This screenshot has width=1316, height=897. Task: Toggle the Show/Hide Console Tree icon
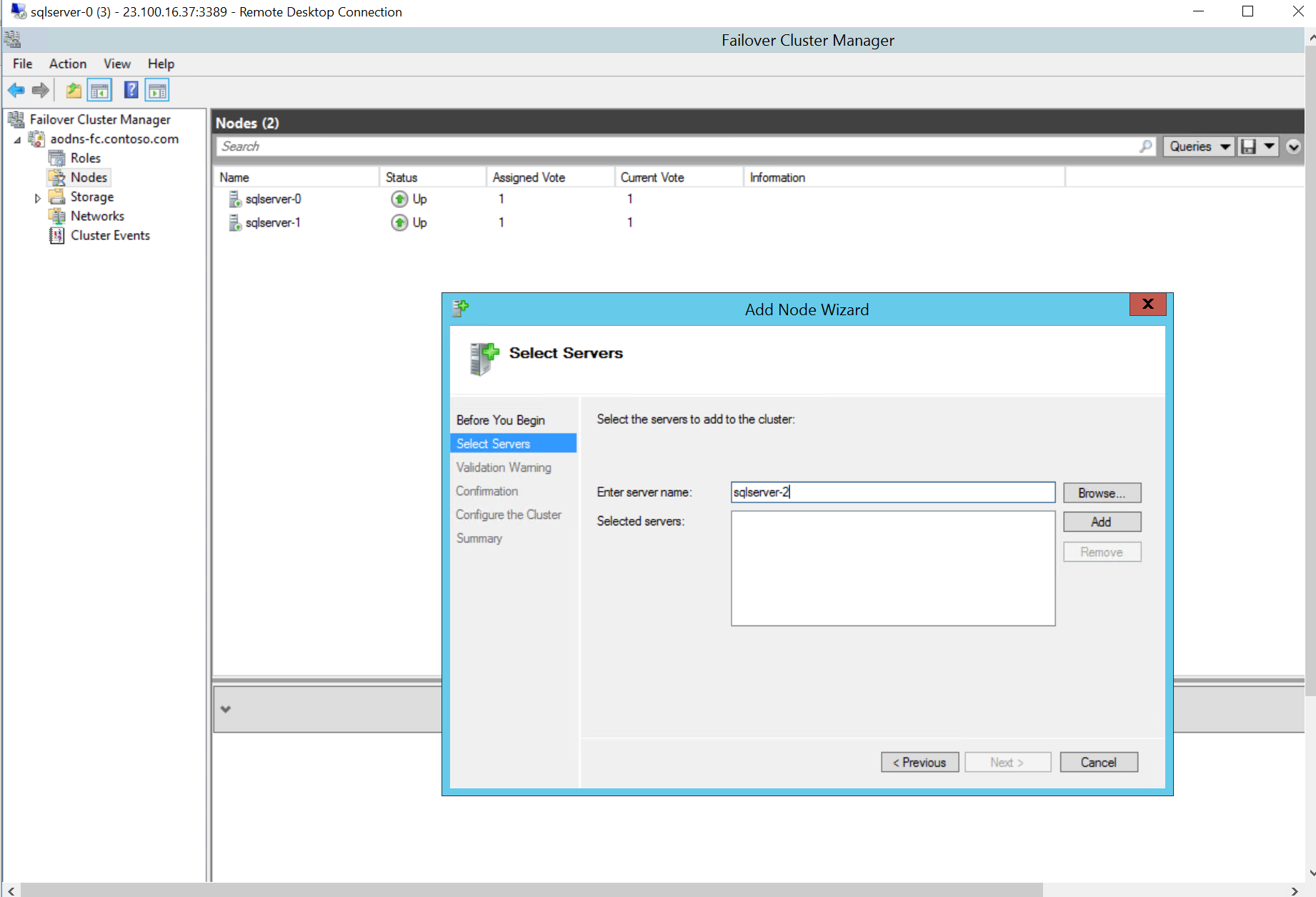(100, 90)
